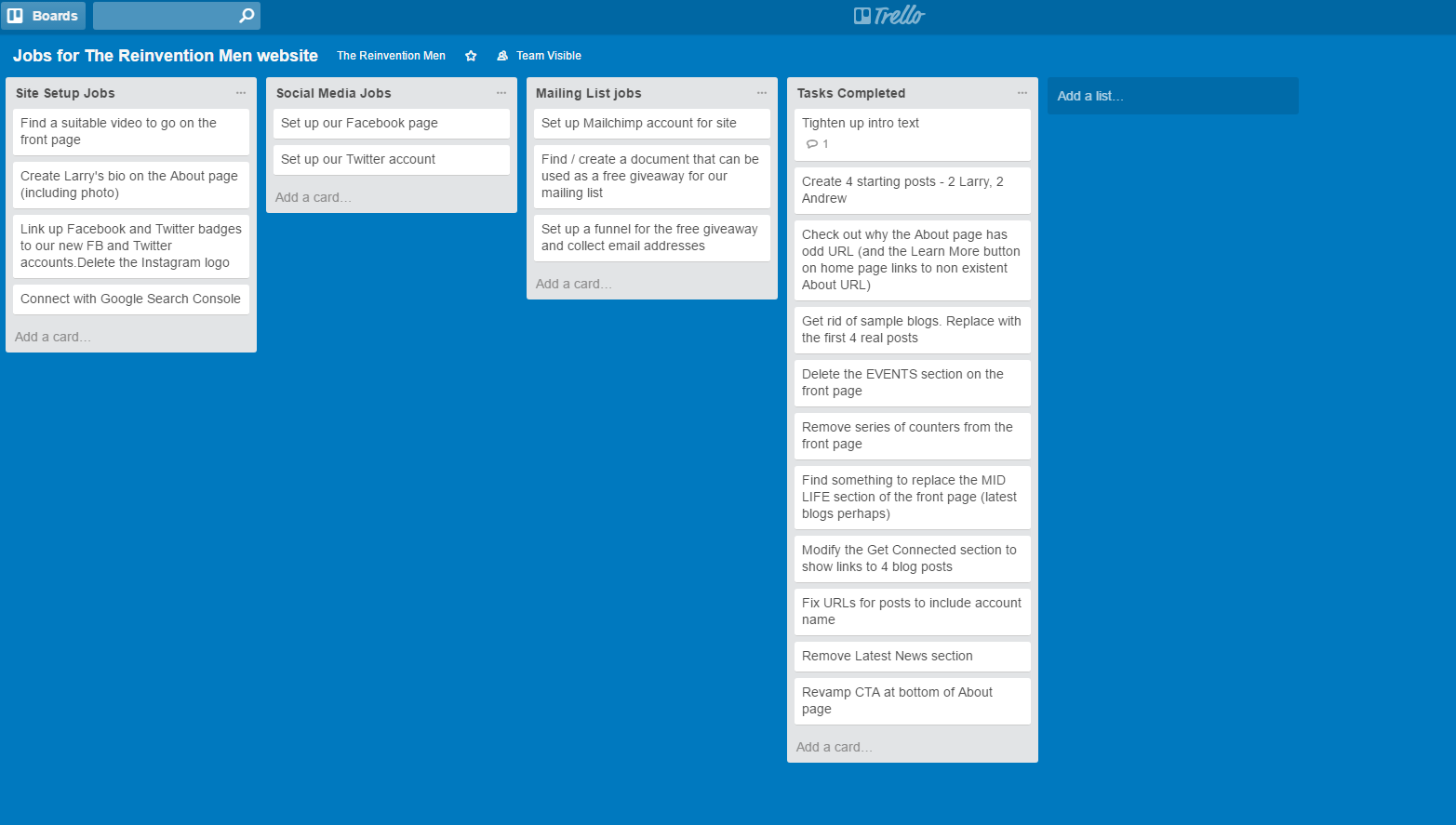
Task: Click the Trello logo in header
Action: [x=889, y=16]
